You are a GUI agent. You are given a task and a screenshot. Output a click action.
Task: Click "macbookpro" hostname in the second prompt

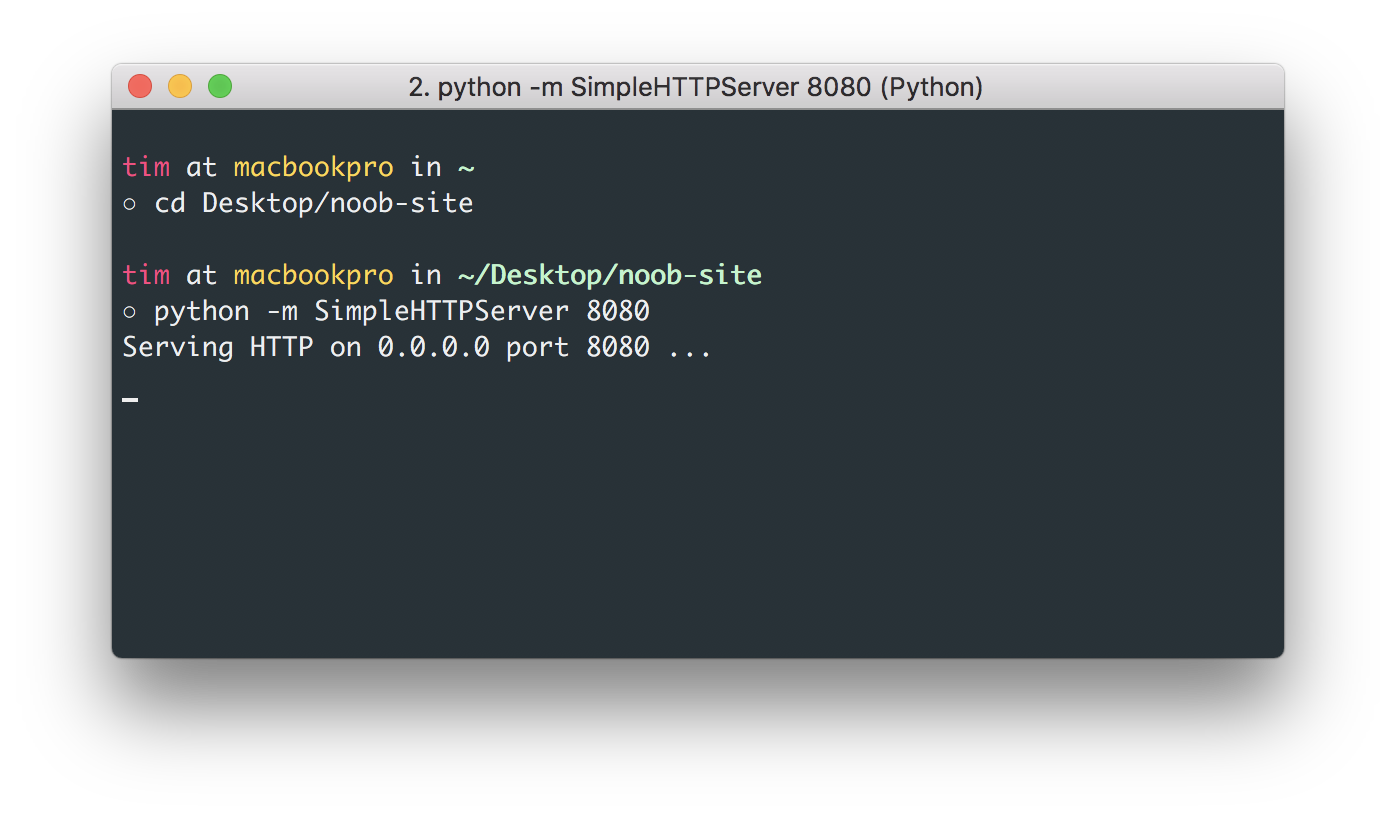click(x=313, y=275)
